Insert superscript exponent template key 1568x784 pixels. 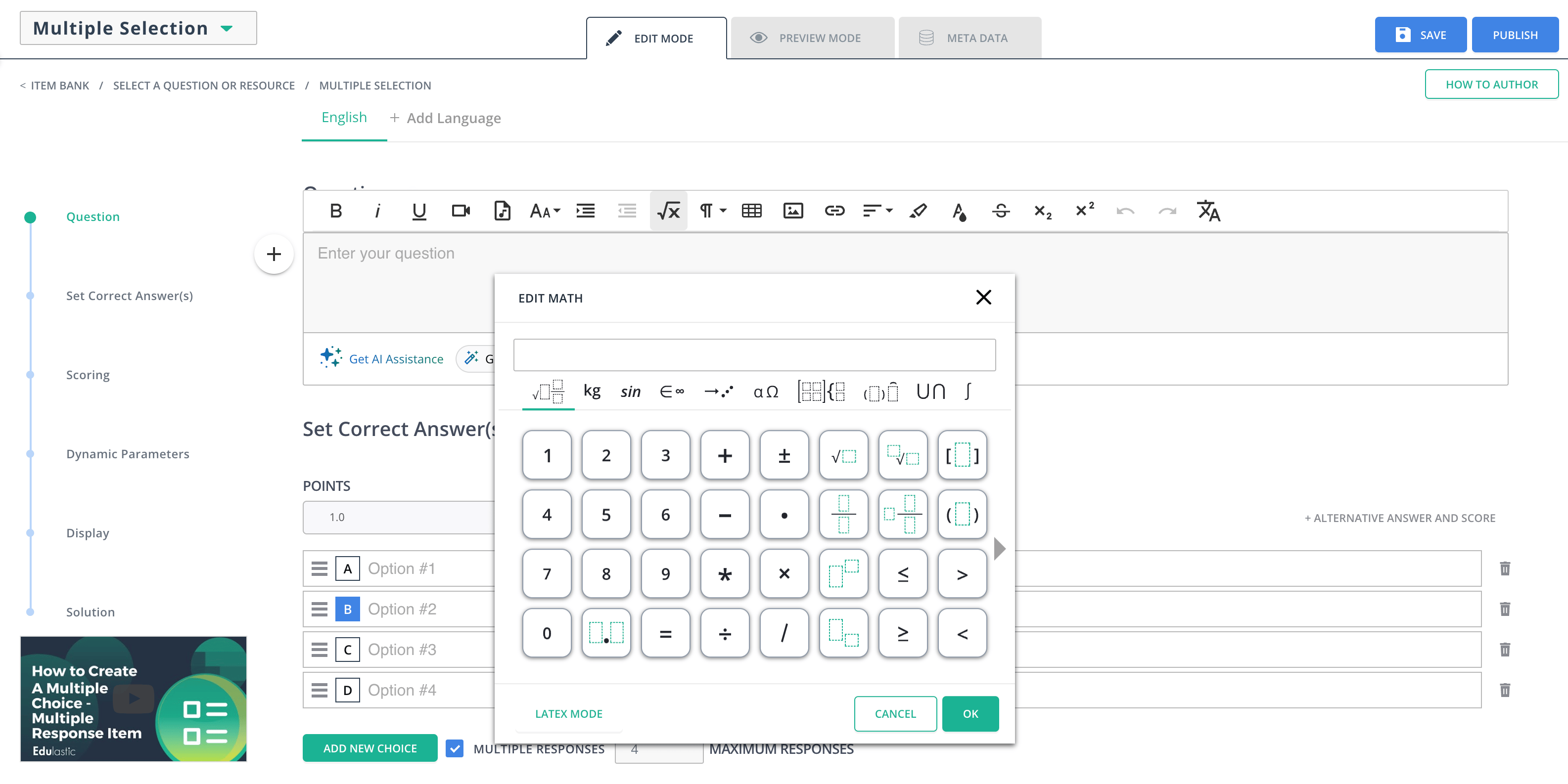(844, 573)
